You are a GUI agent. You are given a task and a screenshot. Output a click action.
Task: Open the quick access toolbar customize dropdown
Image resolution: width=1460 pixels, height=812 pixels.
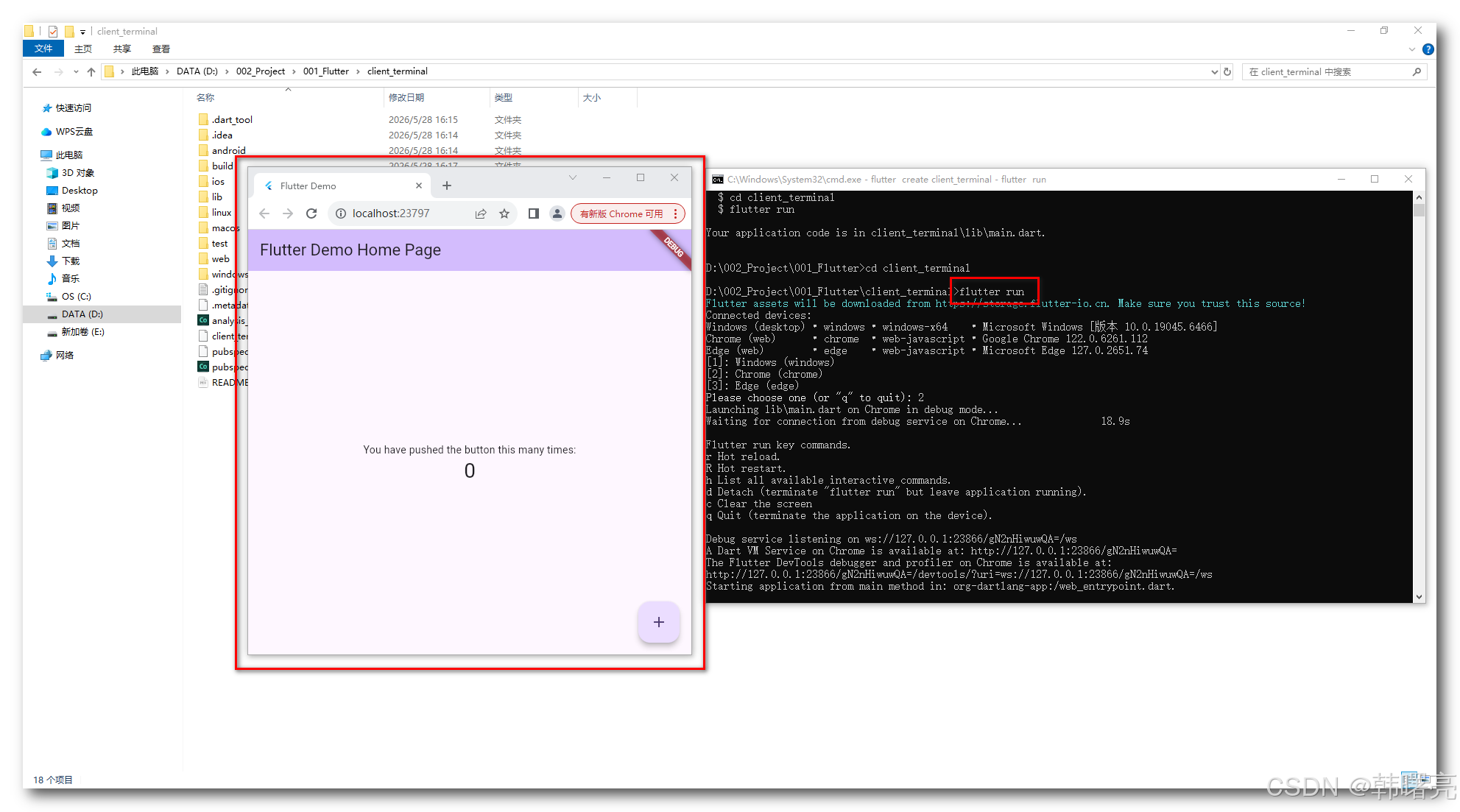click(x=82, y=32)
